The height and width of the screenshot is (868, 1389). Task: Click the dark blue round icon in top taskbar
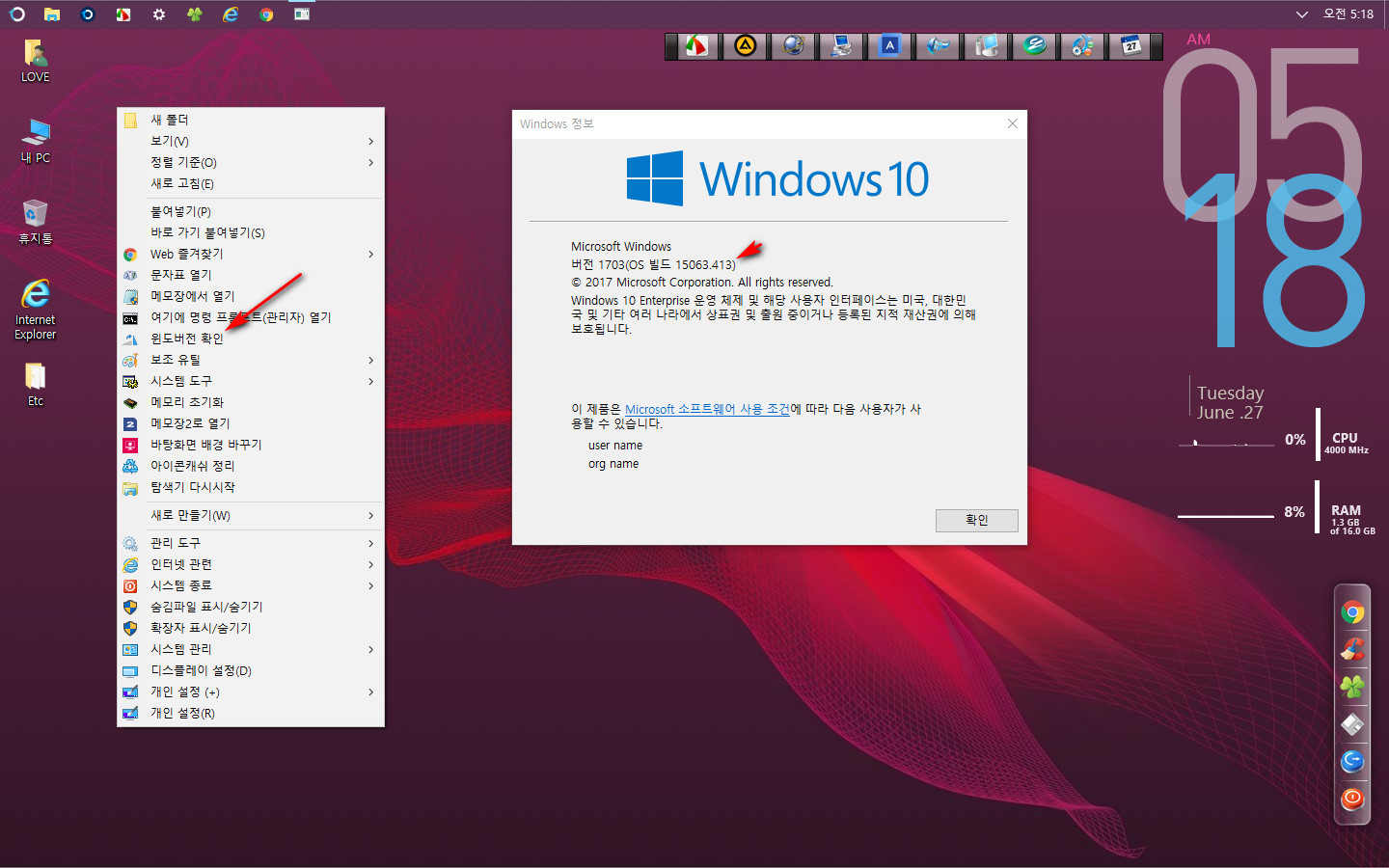(88, 14)
